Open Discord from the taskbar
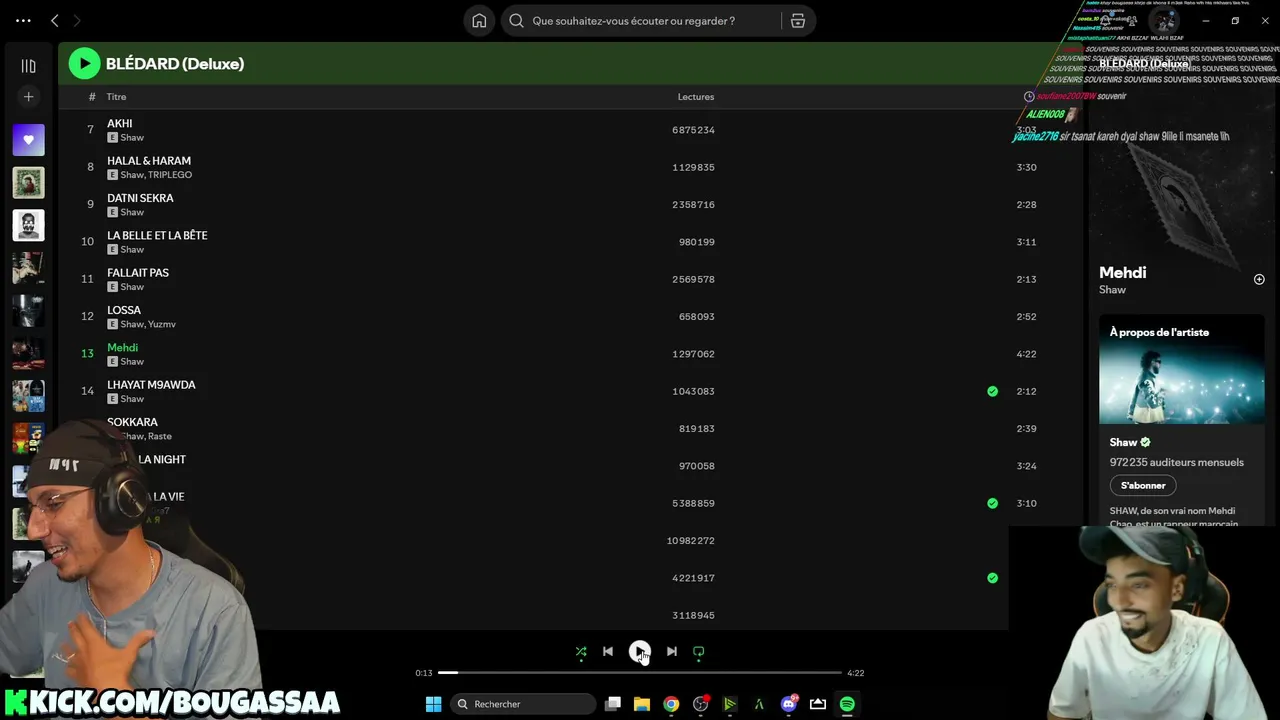Image resolution: width=1280 pixels, height=720 pixels. 789,704
